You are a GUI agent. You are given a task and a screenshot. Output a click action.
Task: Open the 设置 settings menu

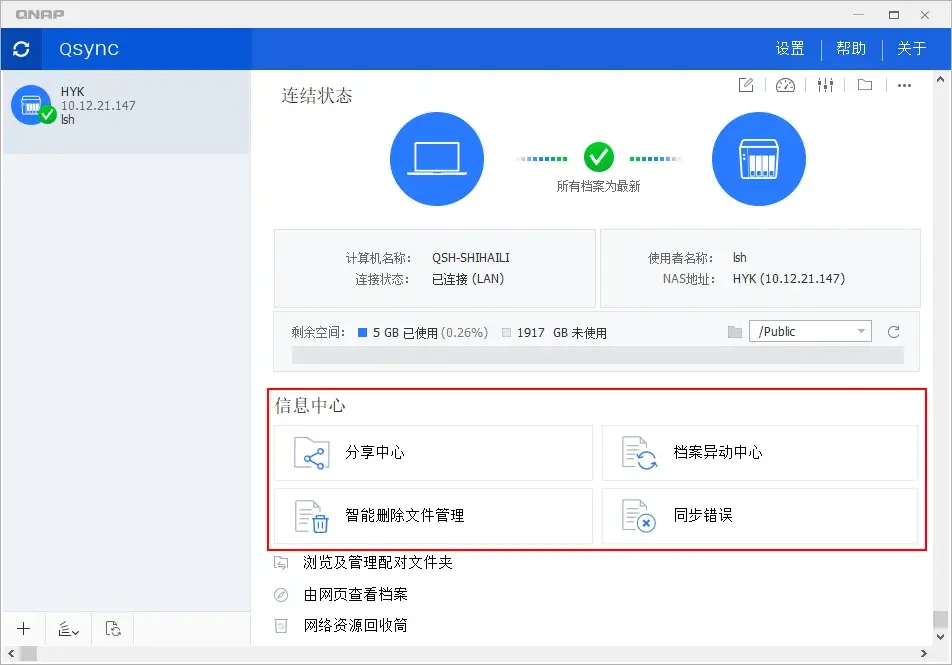click(789, 48)
